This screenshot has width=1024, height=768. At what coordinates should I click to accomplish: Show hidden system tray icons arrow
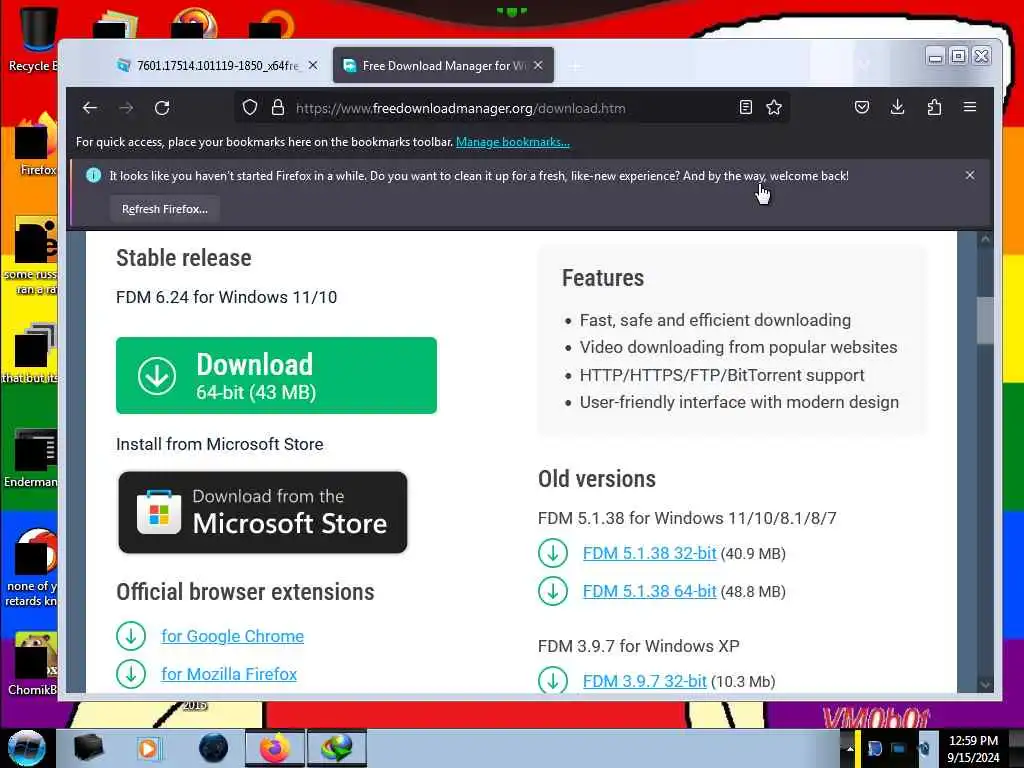[x=849, y=749]
